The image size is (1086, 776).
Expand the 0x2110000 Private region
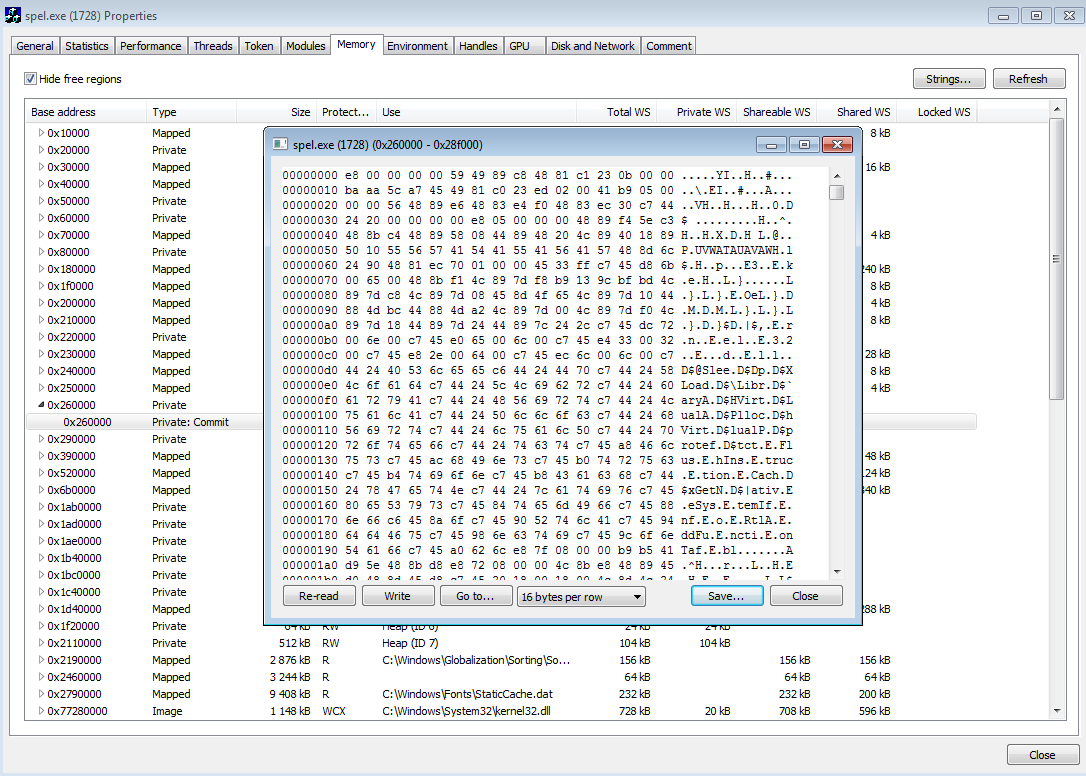41,643
